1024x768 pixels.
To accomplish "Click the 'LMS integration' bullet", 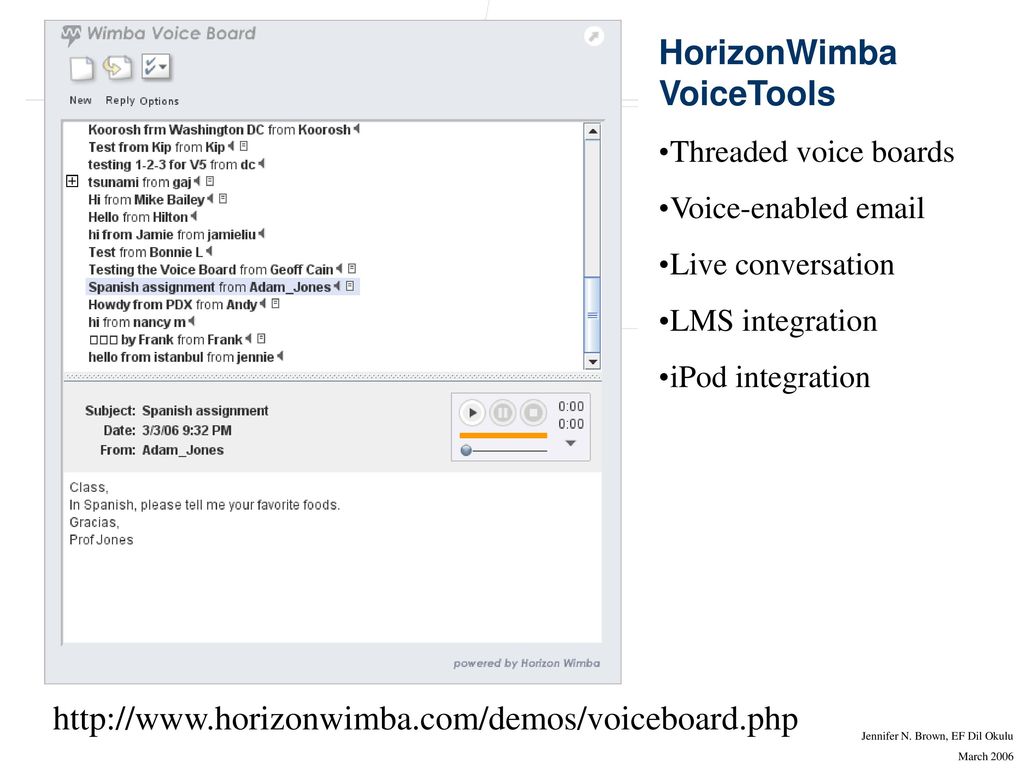I will (x=768, y=321).
